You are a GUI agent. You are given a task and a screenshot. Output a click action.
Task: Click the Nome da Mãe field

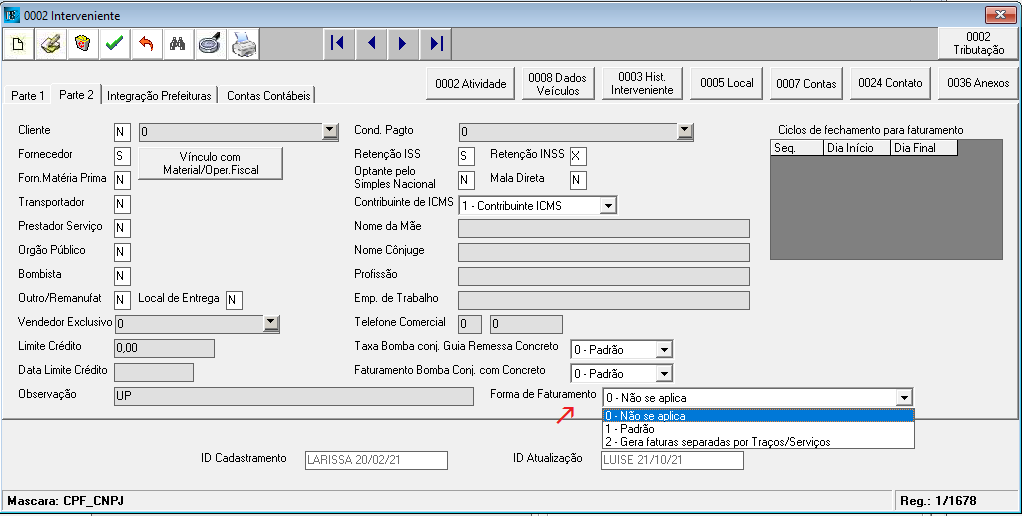(x=604, y=228)
